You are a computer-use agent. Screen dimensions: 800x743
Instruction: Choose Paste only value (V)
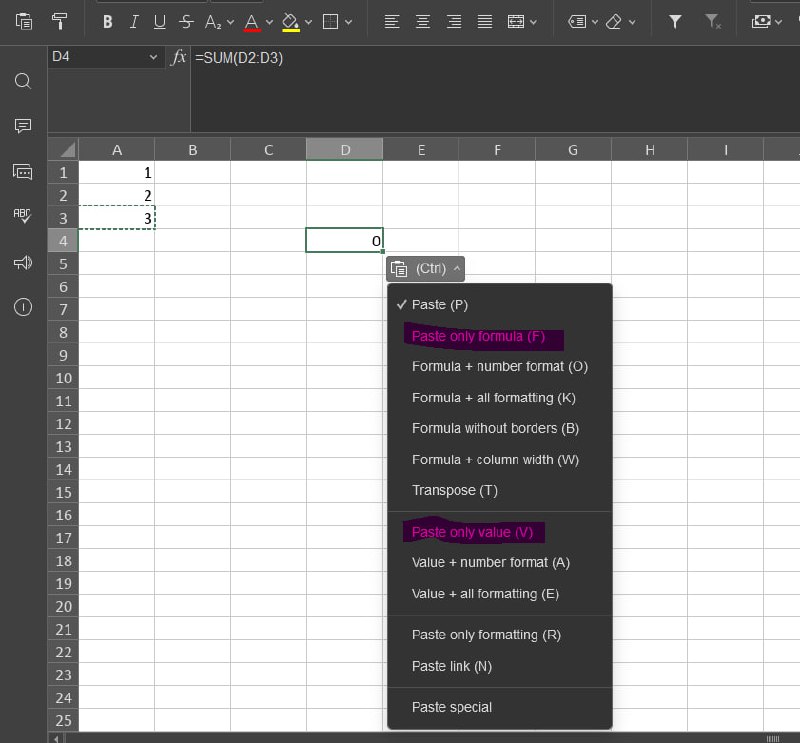click(499, 532)
